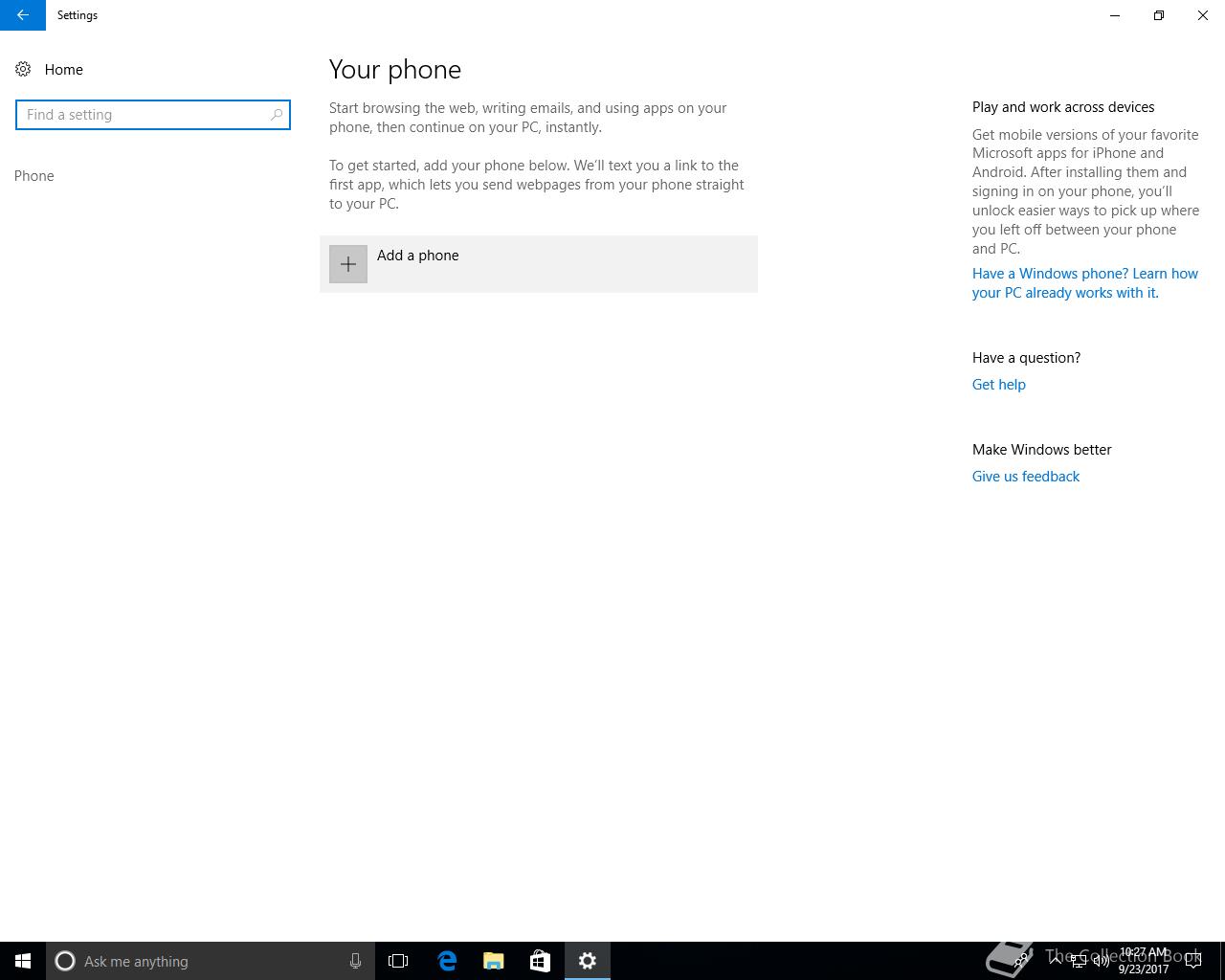This screenshot has height=980, width=1225.
Task: Open the Windows phone learn how link
Action: click(x=1085, y=283)
